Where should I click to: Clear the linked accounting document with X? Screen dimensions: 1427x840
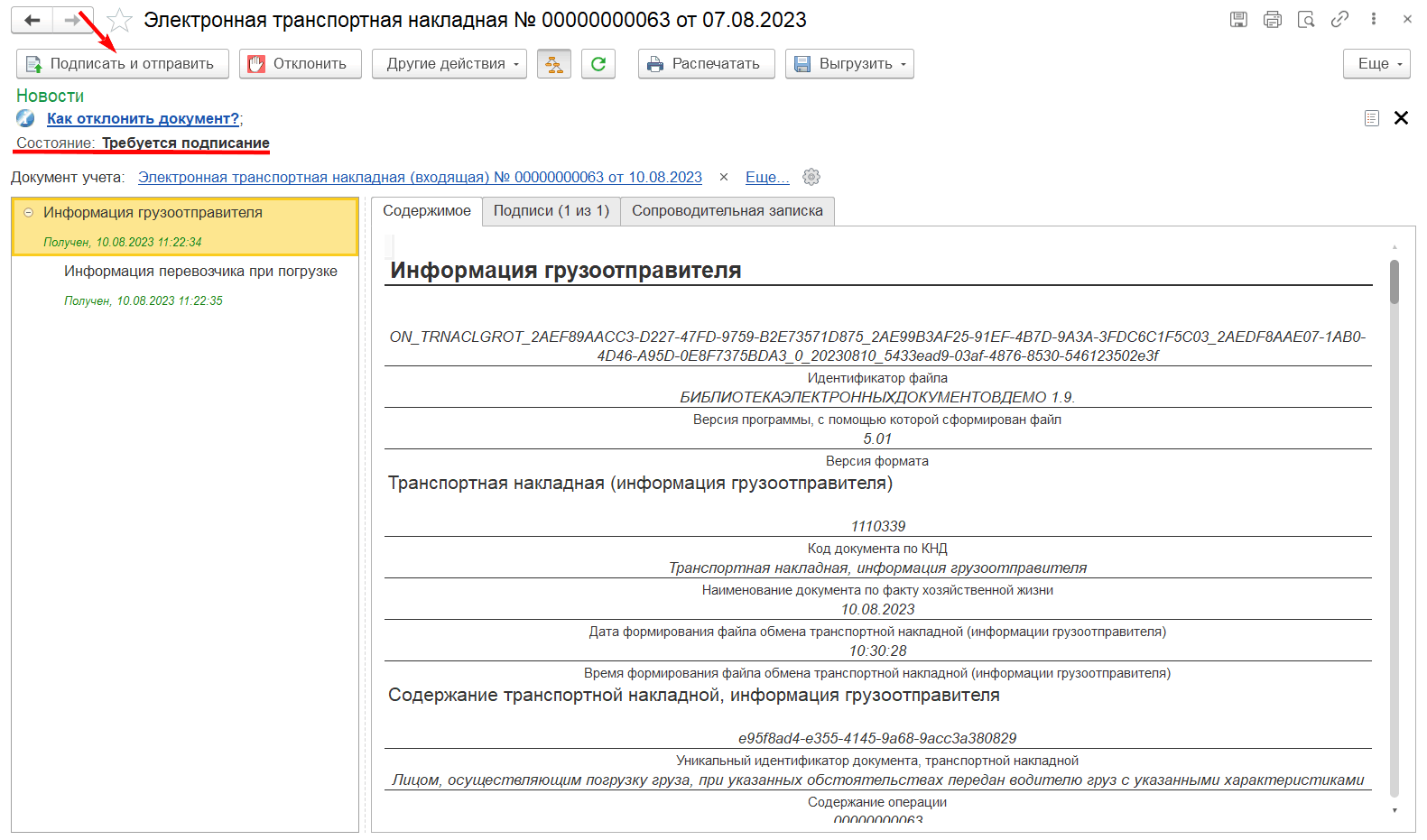pyautogui.click(x=724, y=177)
